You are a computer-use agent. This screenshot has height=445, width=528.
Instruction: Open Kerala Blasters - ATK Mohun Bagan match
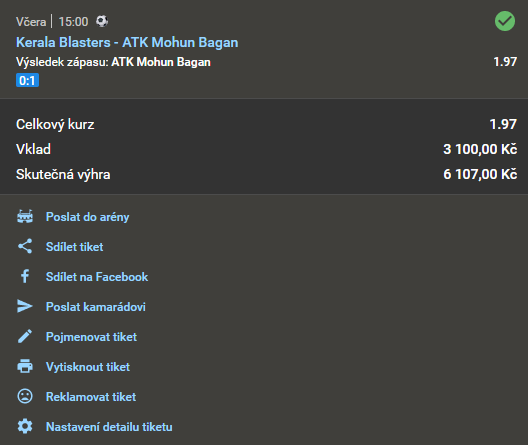[x=127, y=42]
